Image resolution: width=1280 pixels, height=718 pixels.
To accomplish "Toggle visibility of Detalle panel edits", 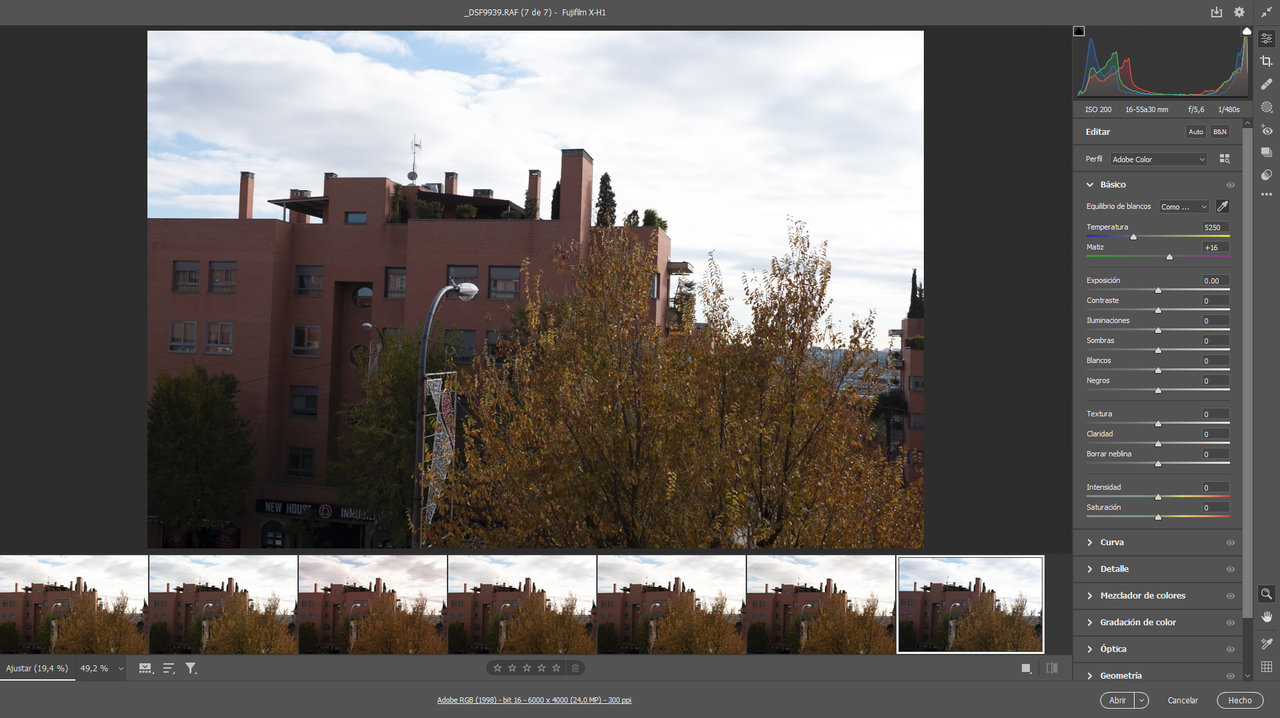I will coord(1230,569).
